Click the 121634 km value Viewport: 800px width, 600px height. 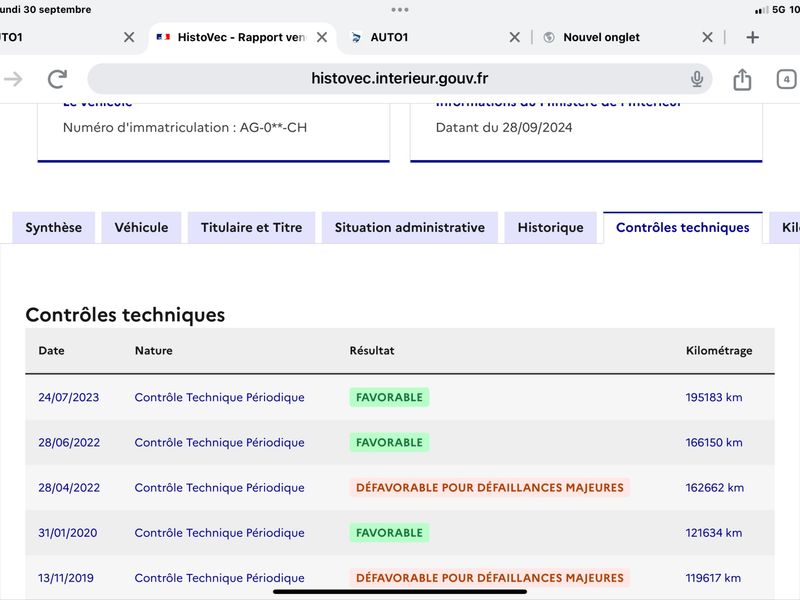pos(714,533)
